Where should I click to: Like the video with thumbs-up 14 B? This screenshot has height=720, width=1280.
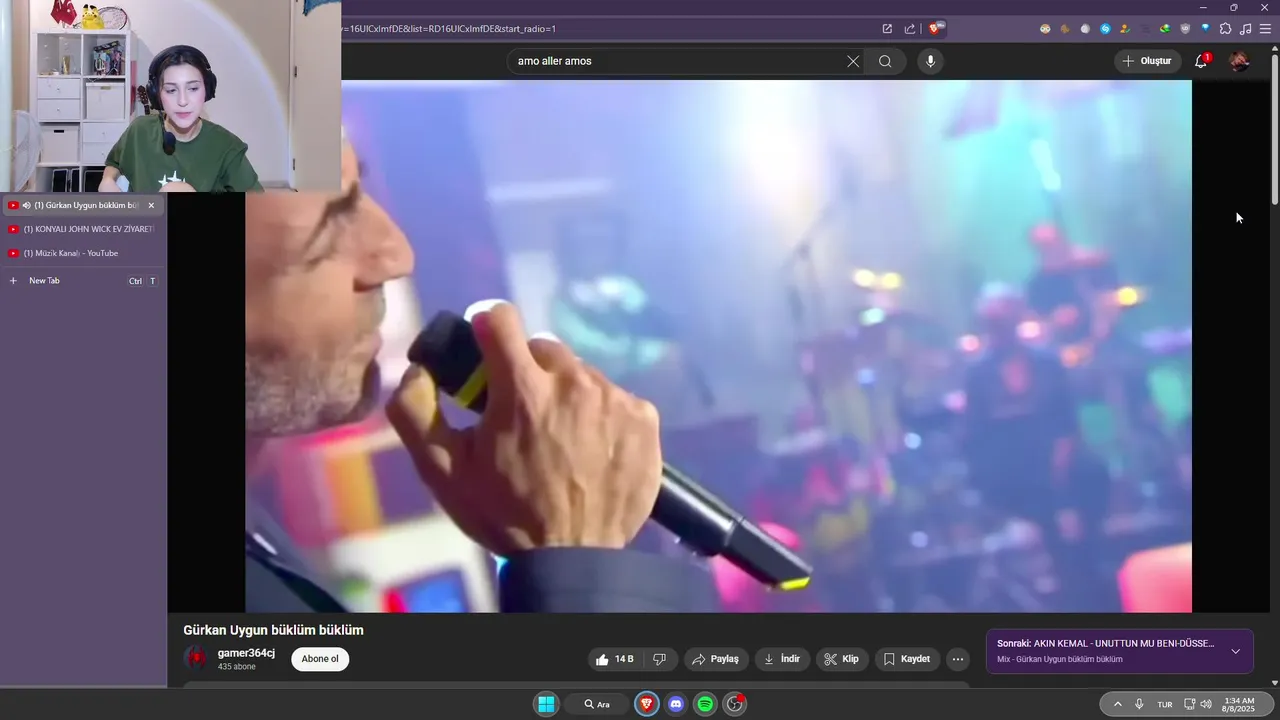(615, 659)
